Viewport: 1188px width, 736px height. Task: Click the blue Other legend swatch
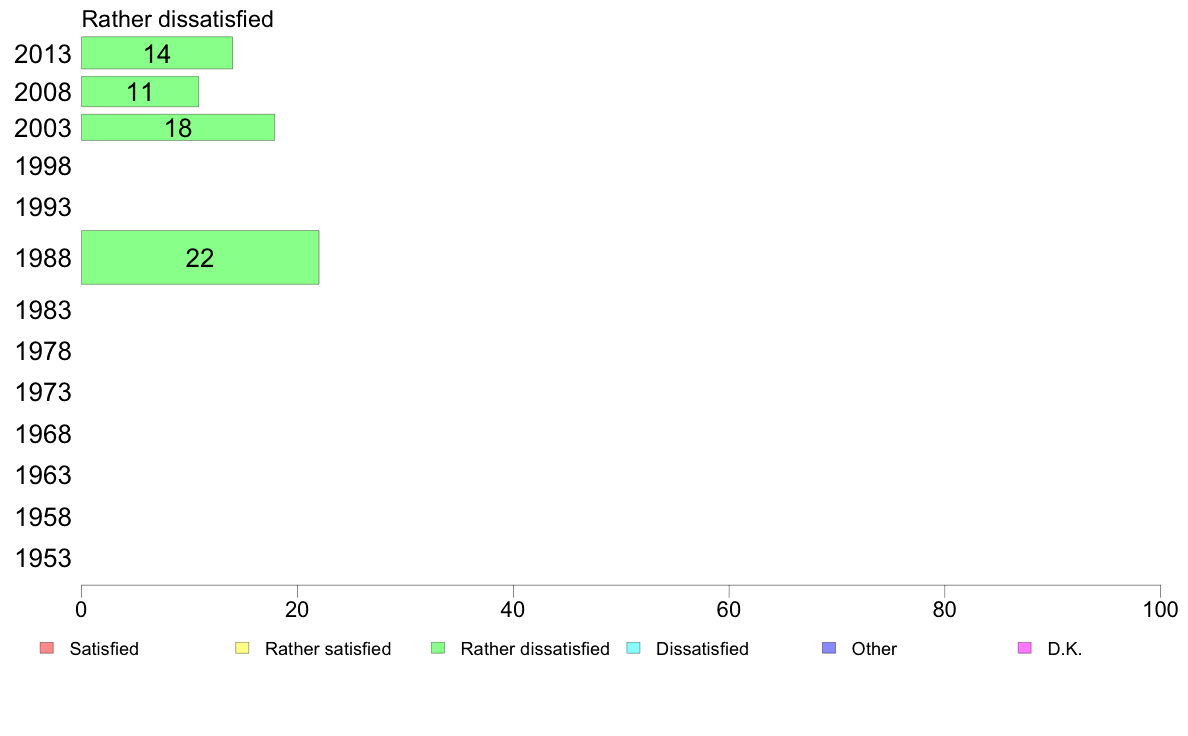point(829,648)
